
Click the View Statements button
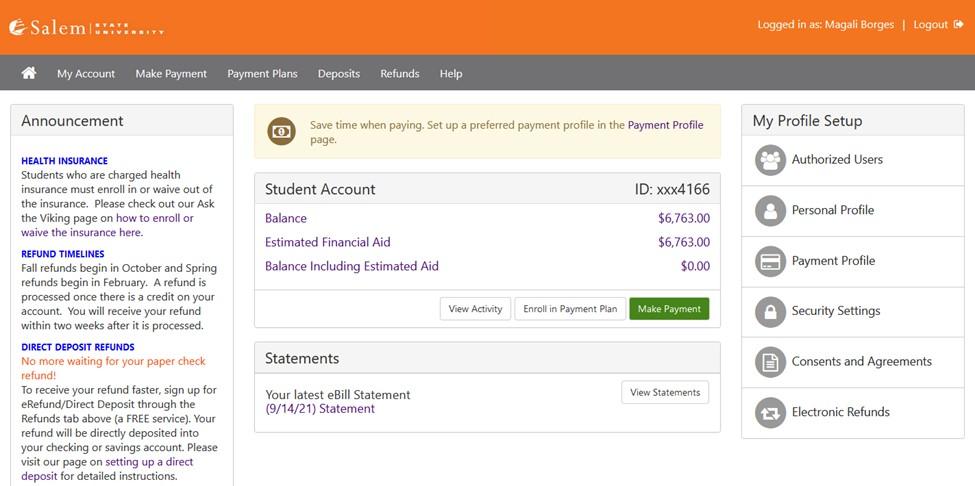pyautogui.click(x=665, y=392)
